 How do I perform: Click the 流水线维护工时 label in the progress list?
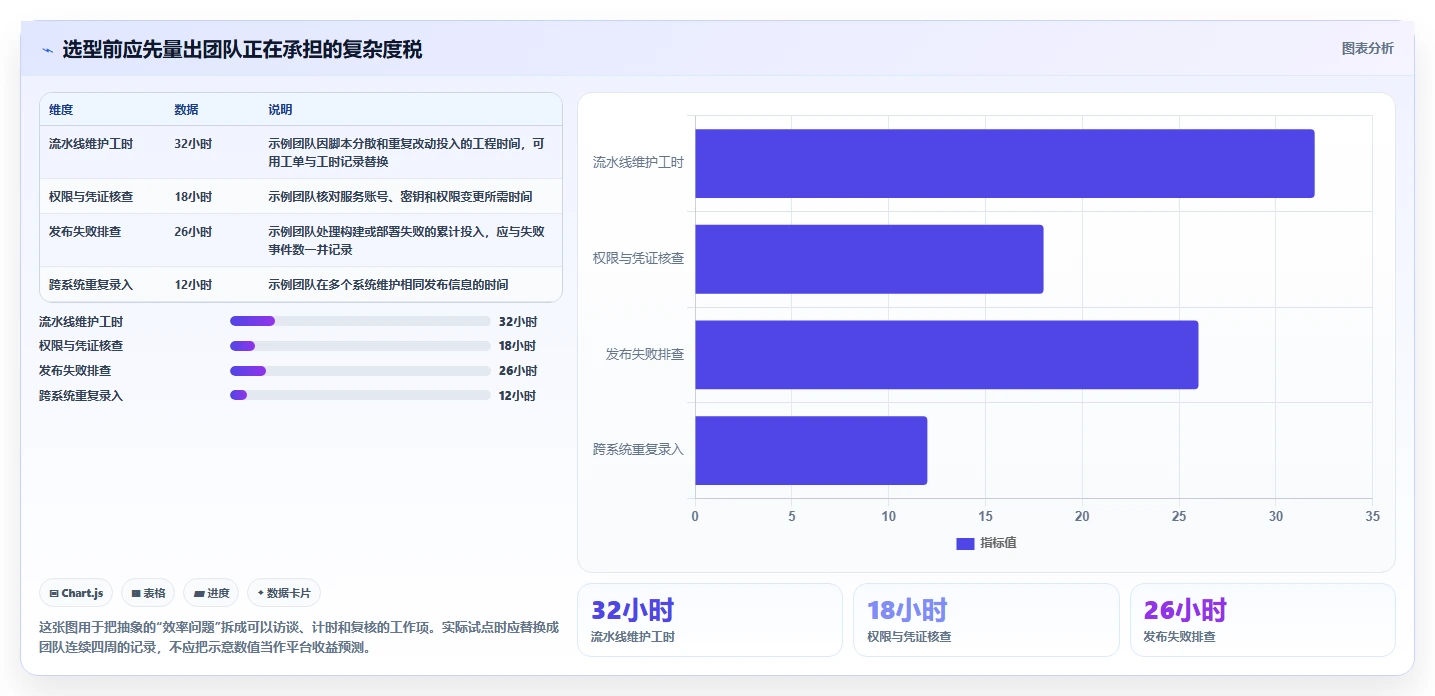tap(81, 322)
